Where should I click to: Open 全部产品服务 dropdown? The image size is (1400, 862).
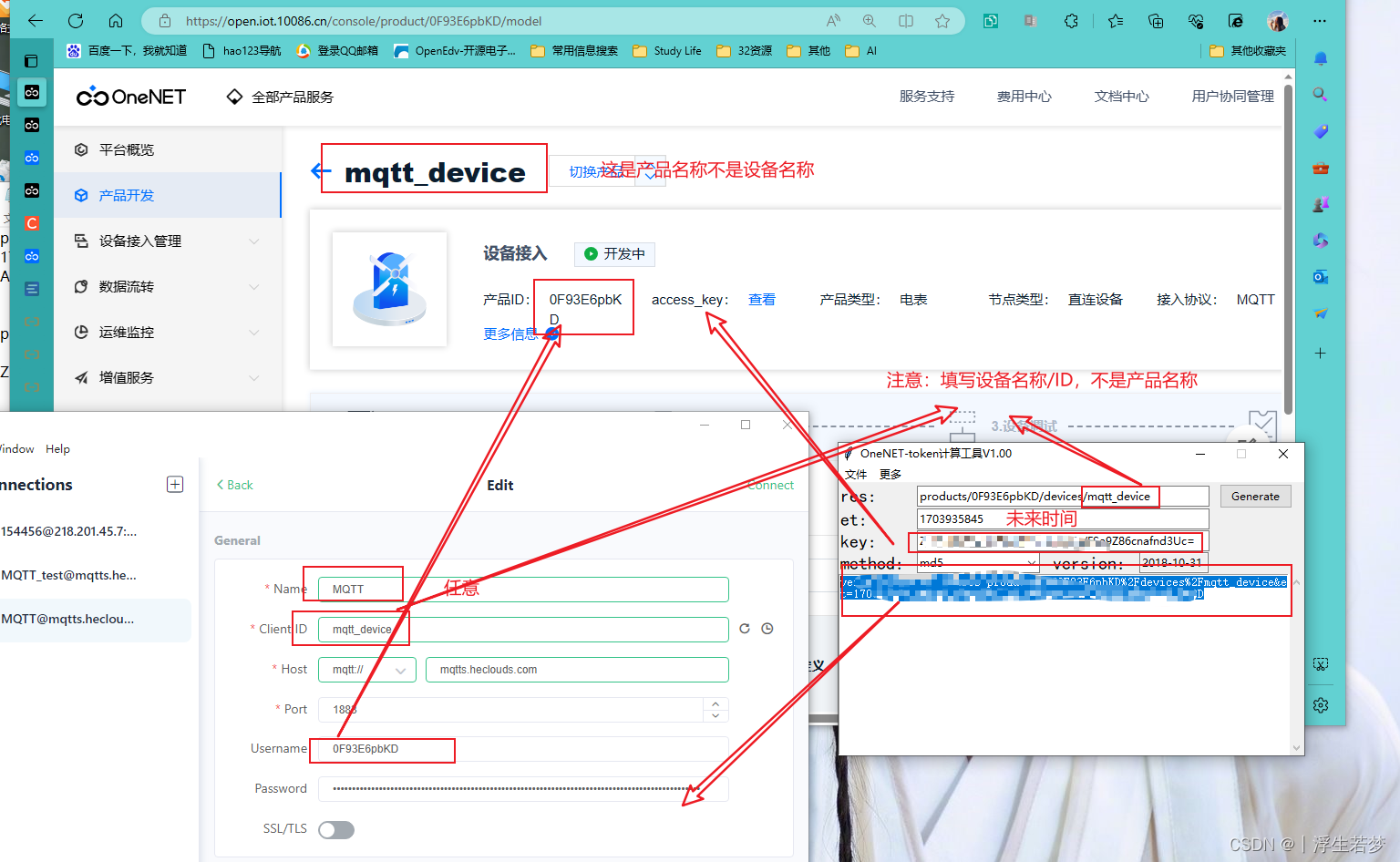pyautogui.click(x=280, y=97)
